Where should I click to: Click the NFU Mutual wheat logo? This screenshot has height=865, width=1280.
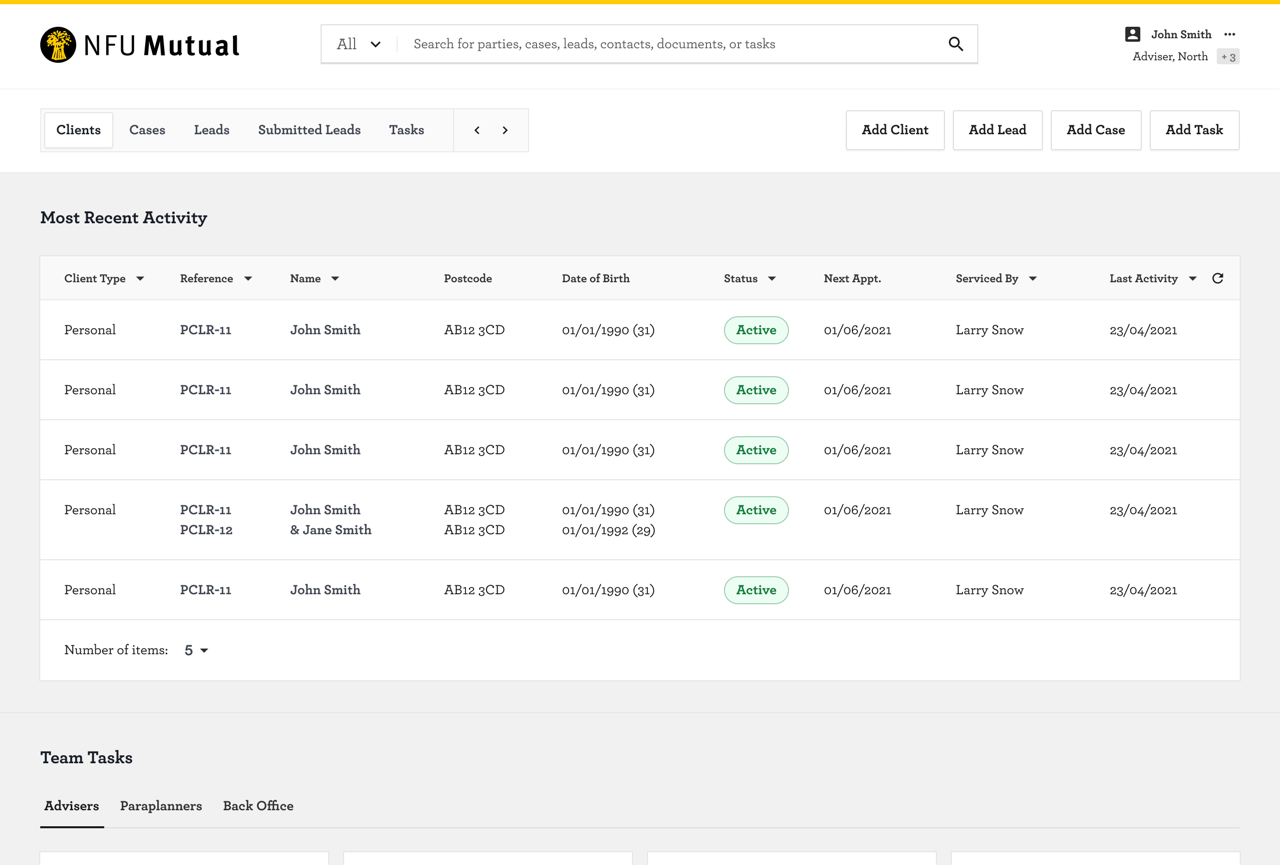[58, 45]
